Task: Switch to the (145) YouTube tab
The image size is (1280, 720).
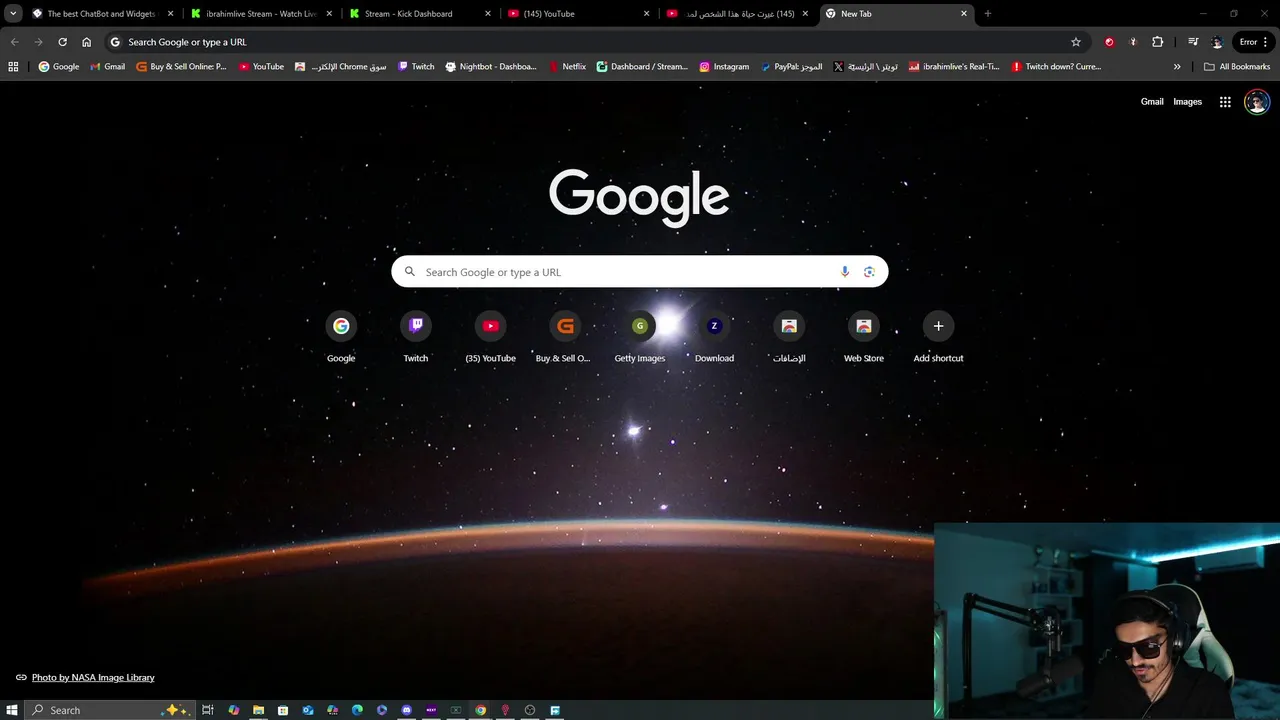Action: tap(580, 14)
